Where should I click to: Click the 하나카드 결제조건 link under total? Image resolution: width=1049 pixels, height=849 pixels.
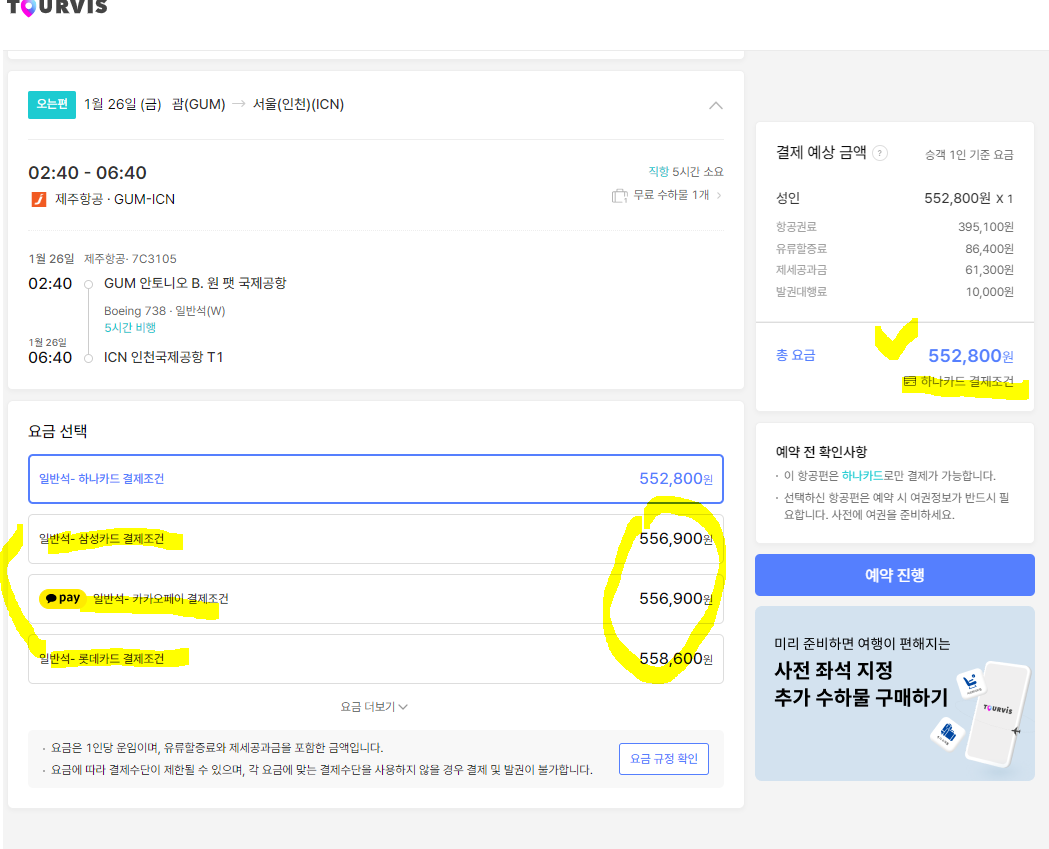point(967,381)
